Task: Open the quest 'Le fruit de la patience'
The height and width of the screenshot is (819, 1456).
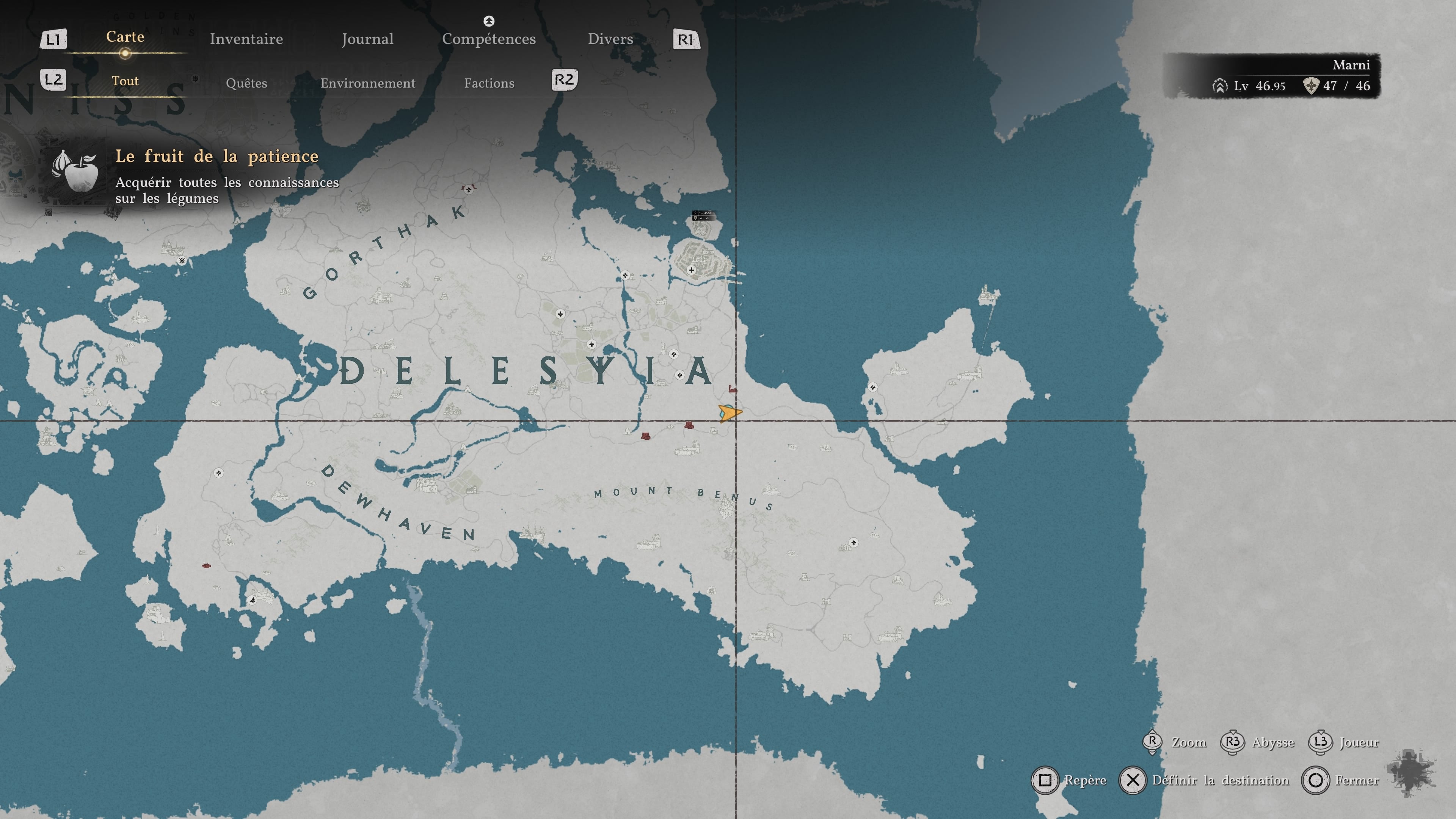Action: pos(217,157)
